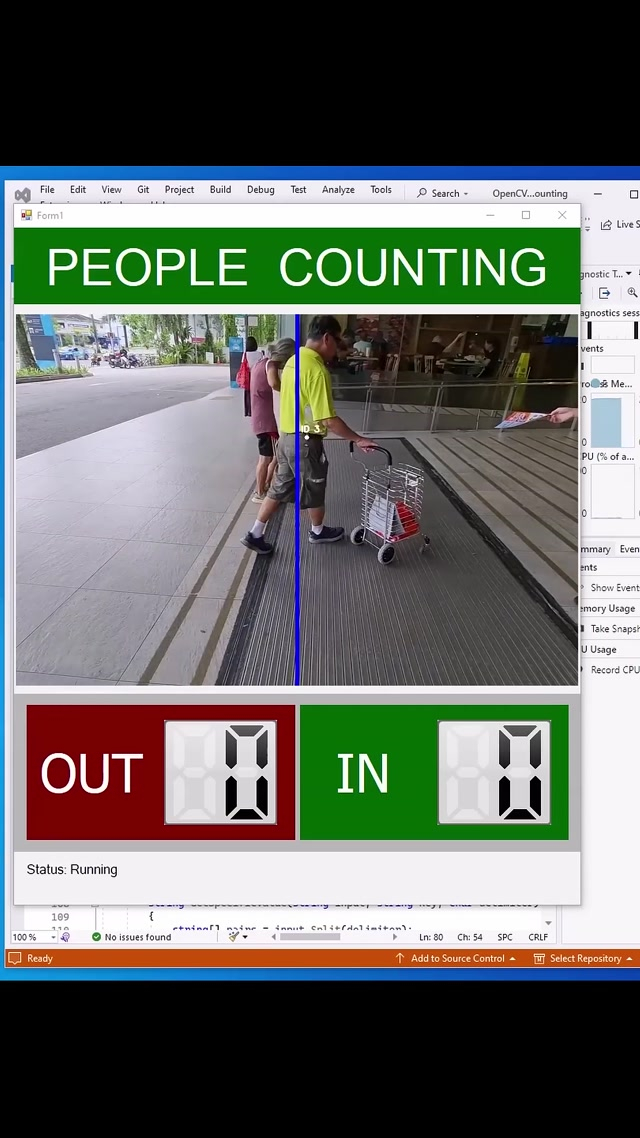The height and width of the screenshot is (1138, 640).
Task: Click the Take Snapshot link
Action: click(613, 629)
